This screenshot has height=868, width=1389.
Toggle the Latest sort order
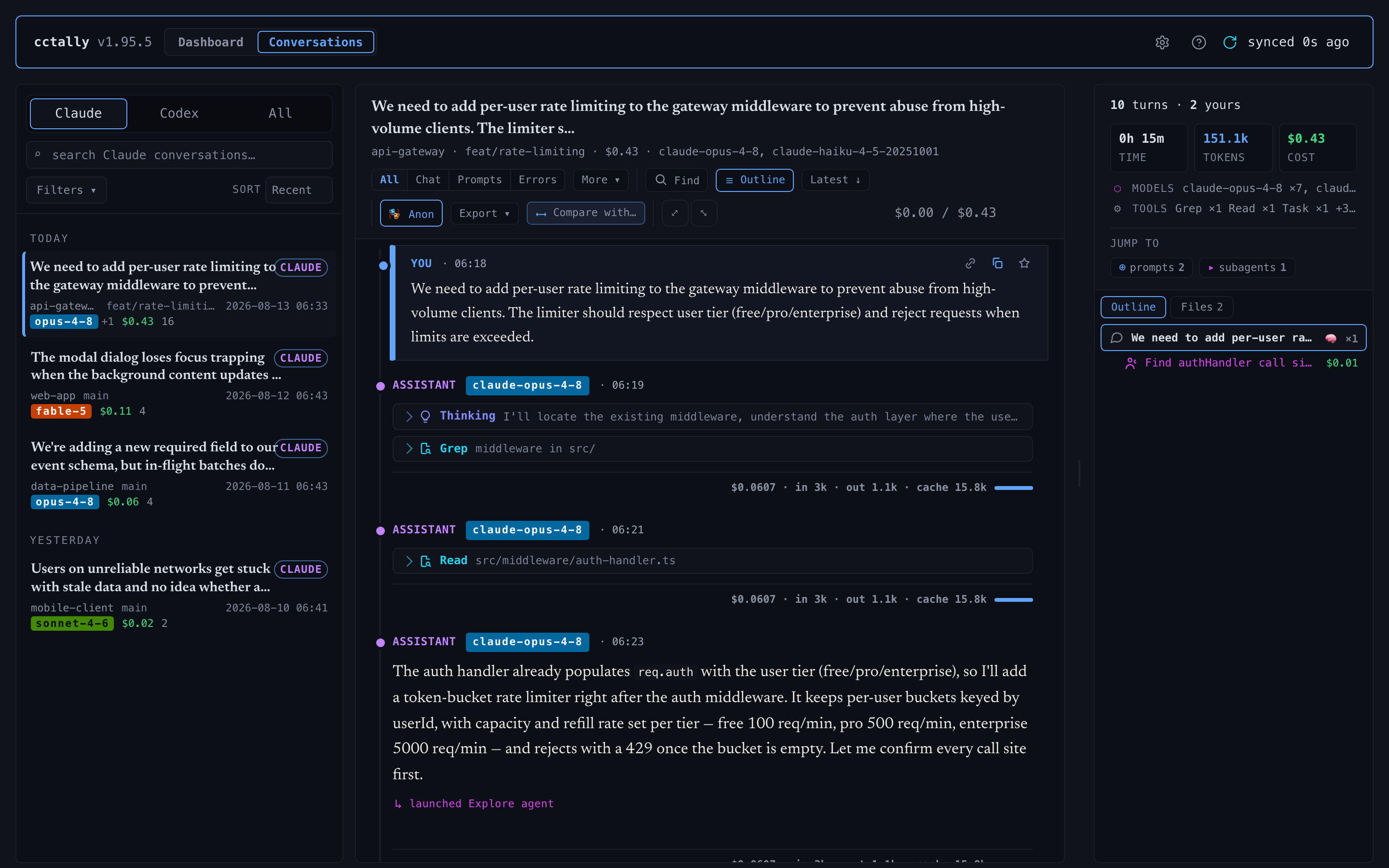pyautogui.click(x=835, y=180)
